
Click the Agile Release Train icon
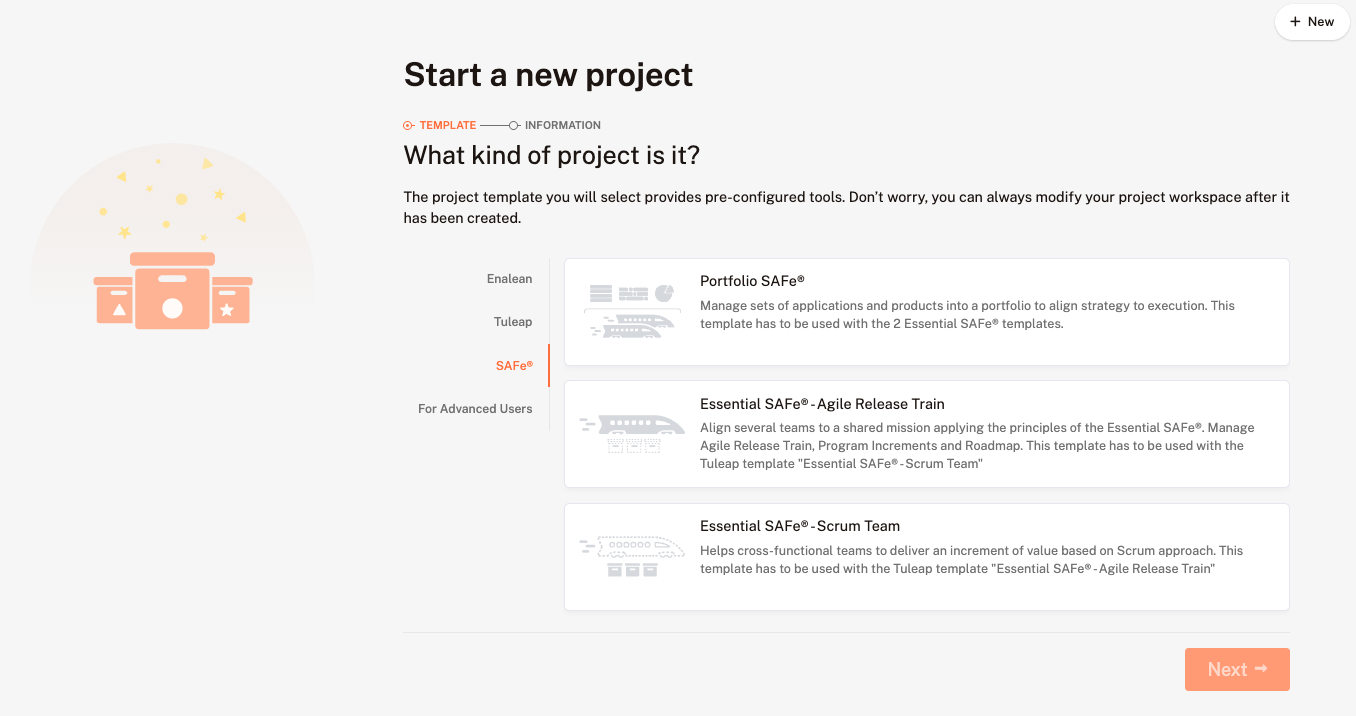[x=632, y=433]
